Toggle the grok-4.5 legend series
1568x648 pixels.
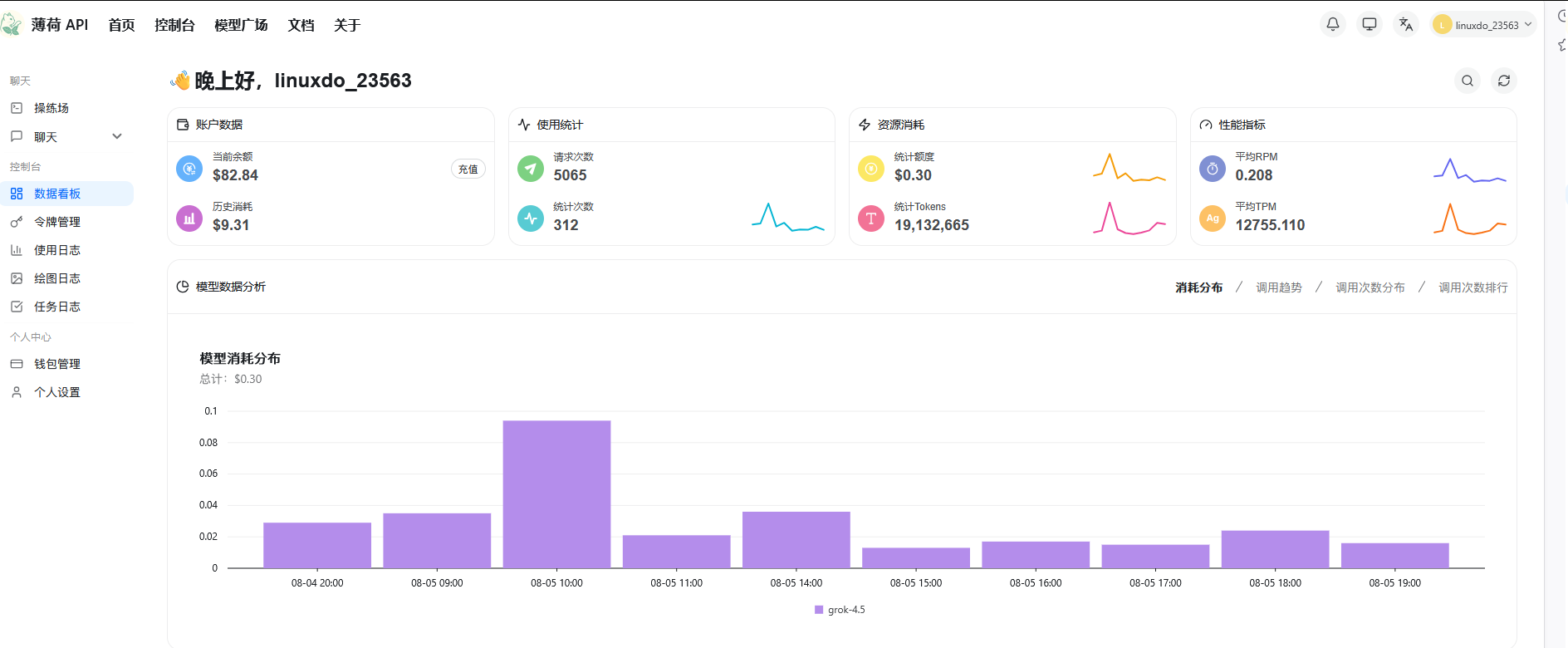pos(840,610)
